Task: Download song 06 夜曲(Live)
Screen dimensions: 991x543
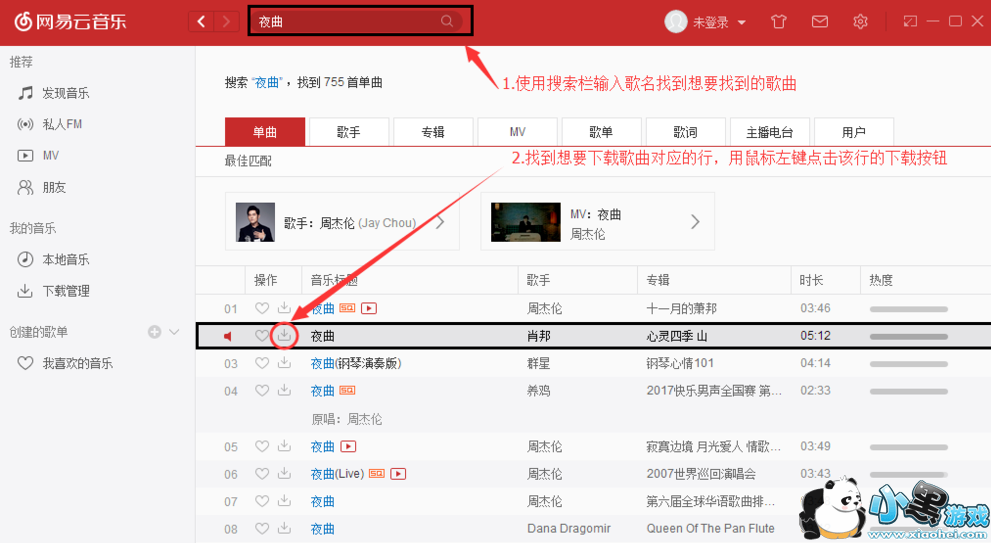Action: click(284, 473)
